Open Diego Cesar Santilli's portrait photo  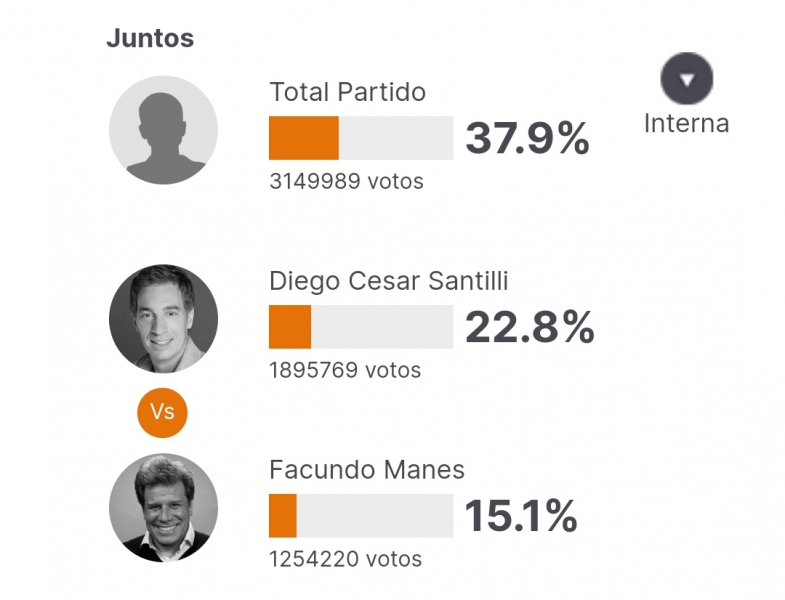(x=164, y=319)
